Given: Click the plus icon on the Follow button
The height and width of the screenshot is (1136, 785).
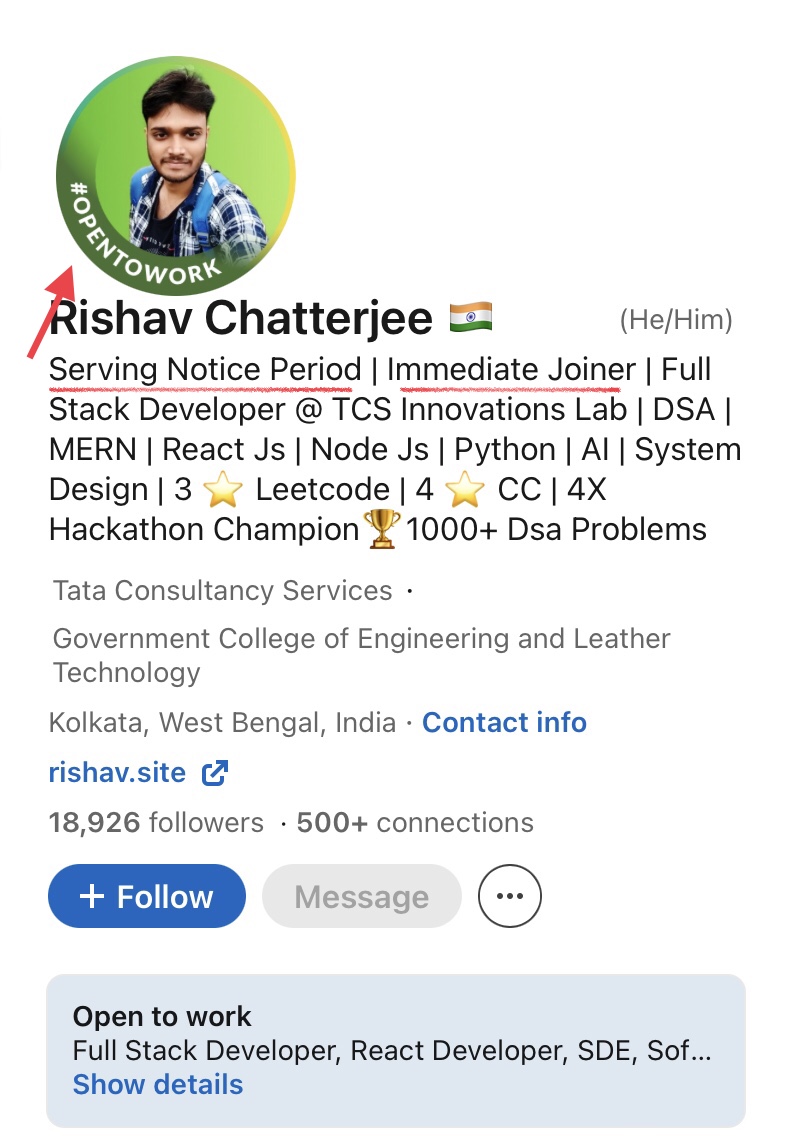Looking at the screenshot, I should (91, 896).
